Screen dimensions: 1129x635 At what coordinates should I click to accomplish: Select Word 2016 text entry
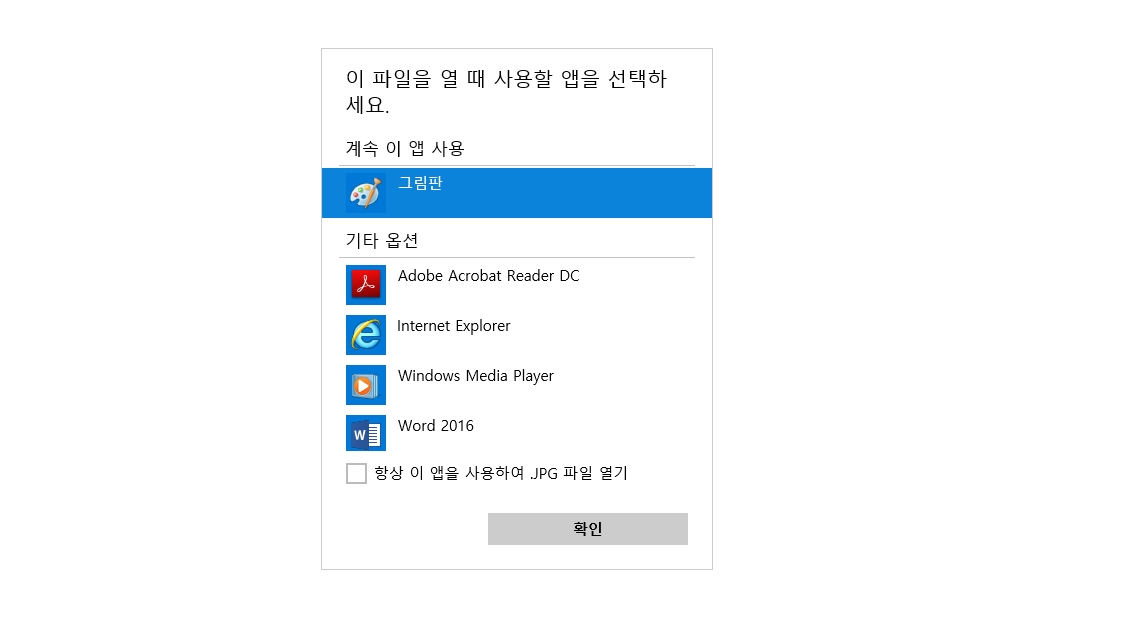[436, 425]
